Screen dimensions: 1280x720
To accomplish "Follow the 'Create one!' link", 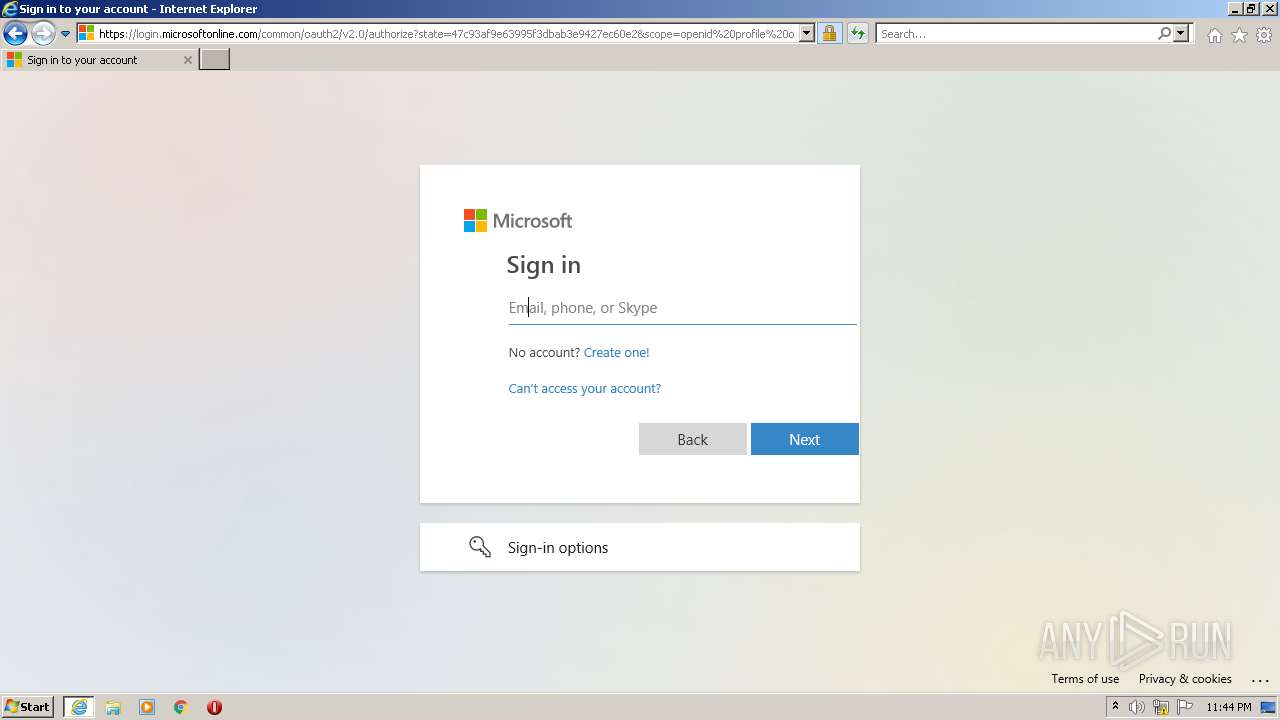I will click(x=616, y=353).
